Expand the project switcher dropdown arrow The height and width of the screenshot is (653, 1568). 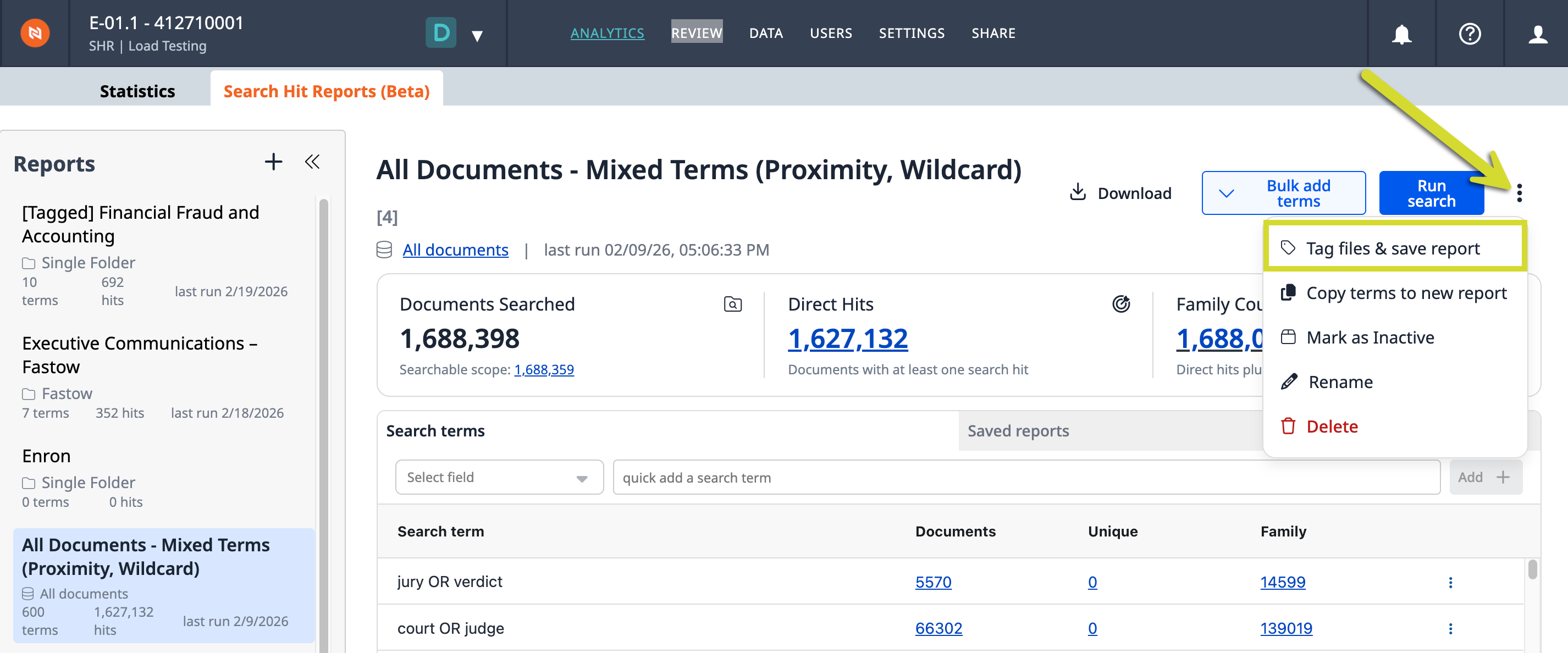coord(477,36)
